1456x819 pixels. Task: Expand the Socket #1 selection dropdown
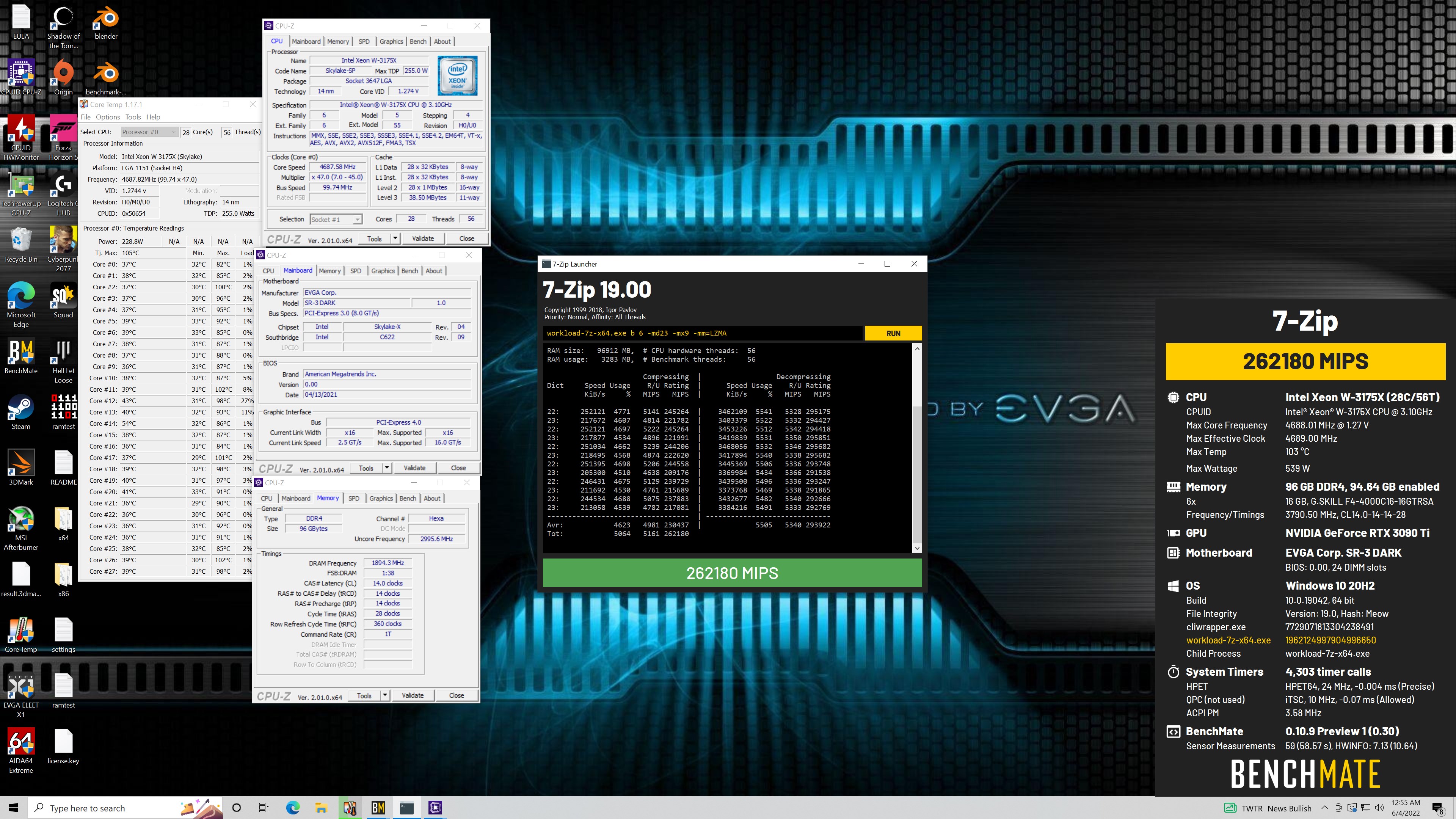tap(336, 219)
